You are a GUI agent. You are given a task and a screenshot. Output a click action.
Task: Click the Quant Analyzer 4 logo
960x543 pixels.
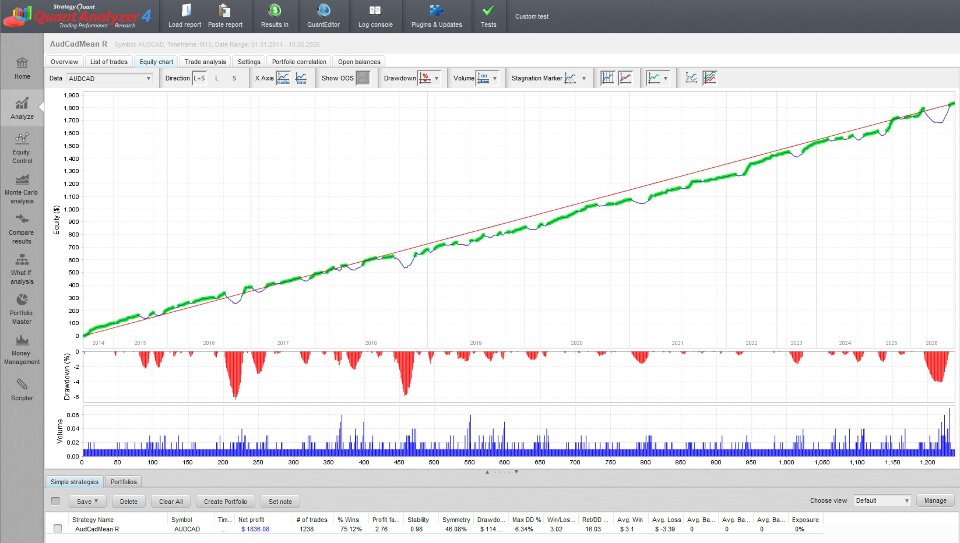(x=78, y=16)
